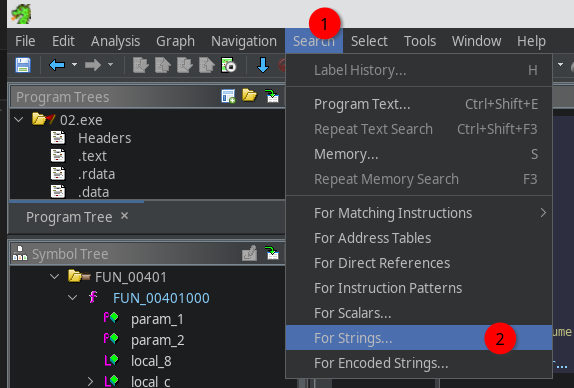Screen dimensions: 574x388
Task: Click the function f icon beside FUN_00401000
Action: click(x=93, y=297)
